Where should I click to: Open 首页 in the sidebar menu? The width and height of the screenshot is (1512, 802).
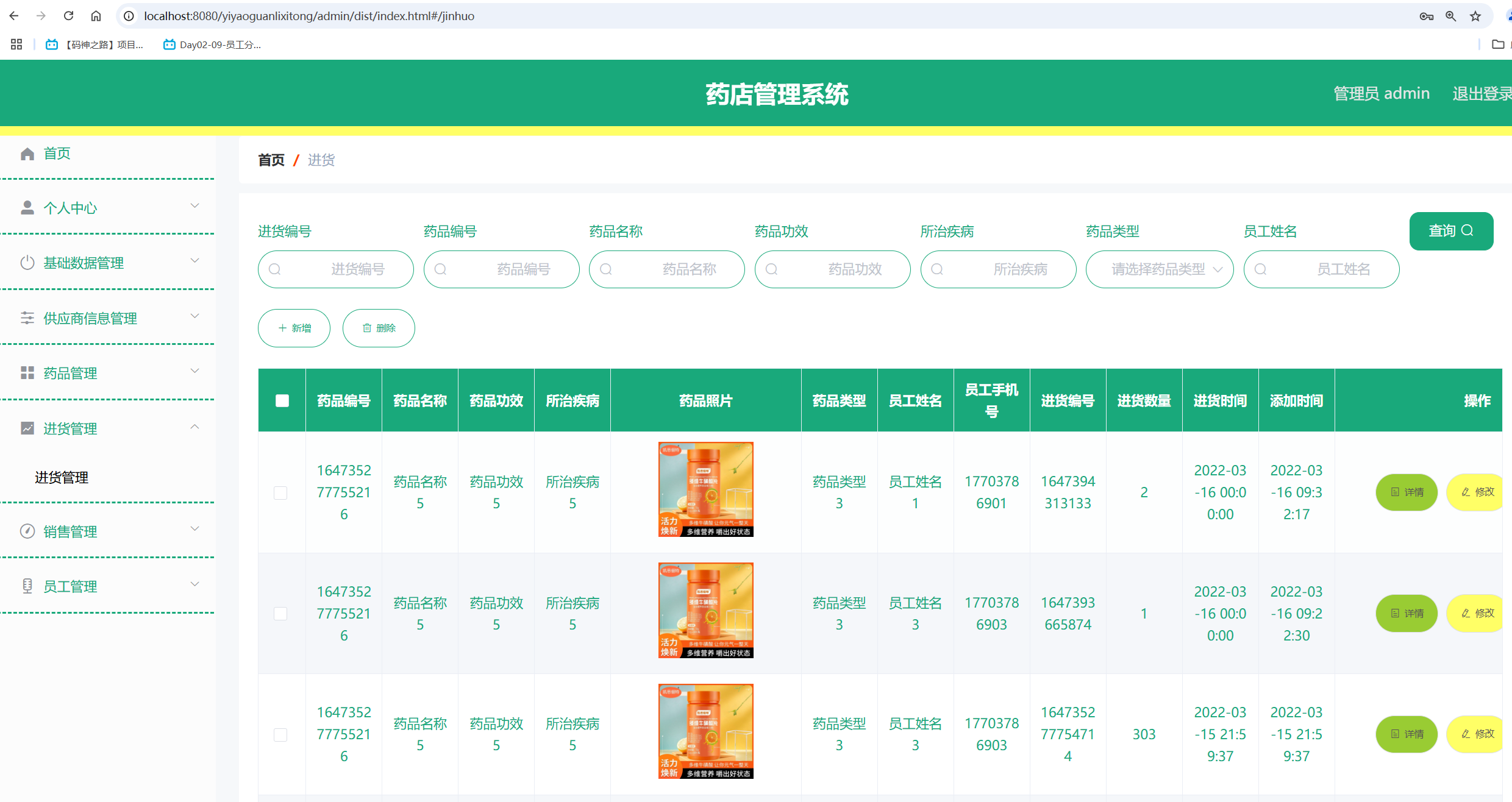tap(57, 154)
